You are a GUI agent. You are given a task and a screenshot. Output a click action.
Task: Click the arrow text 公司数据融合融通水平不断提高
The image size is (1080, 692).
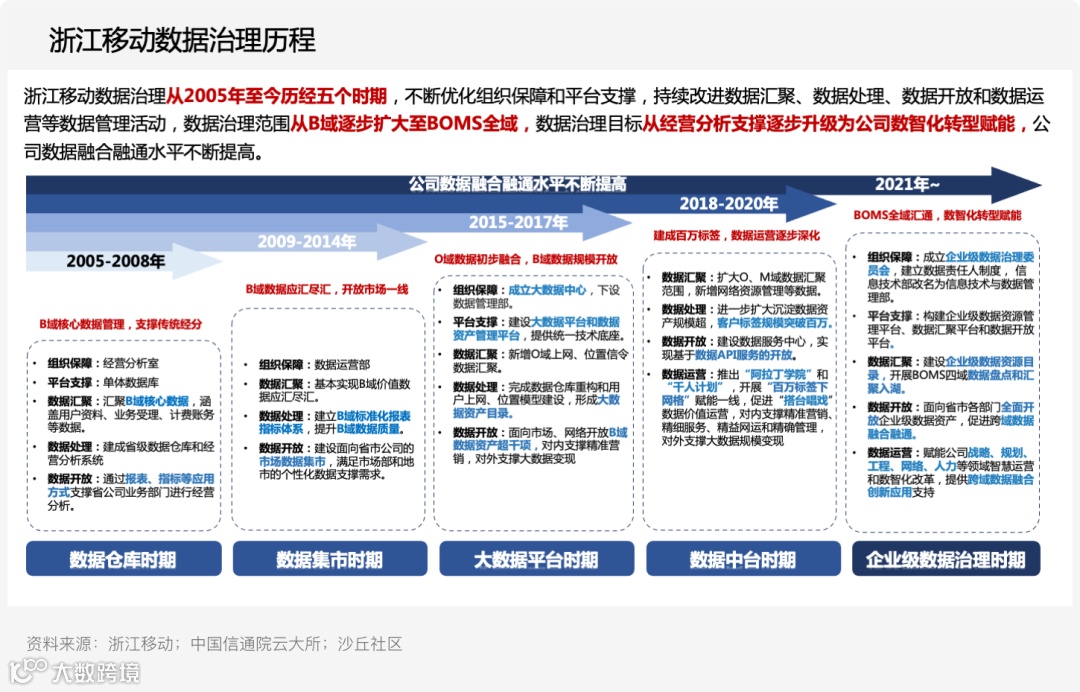click(x=517, y=184)
